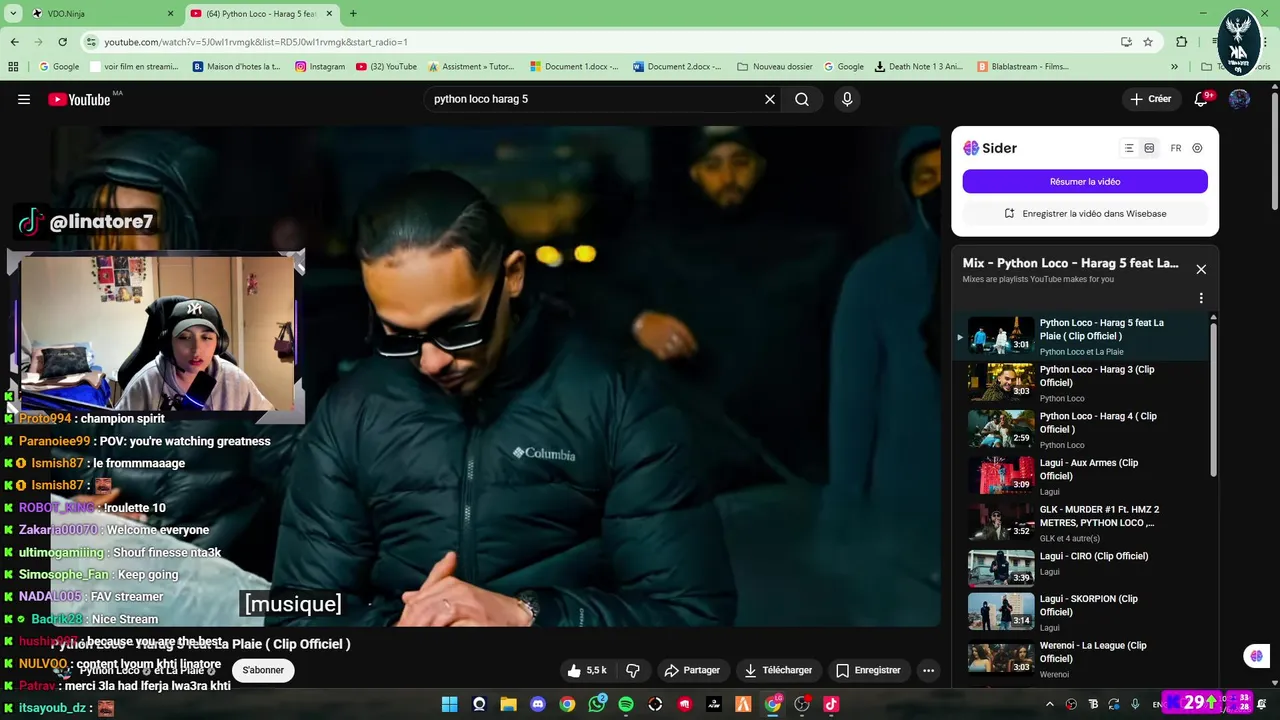Play Python Loco - Harag 3 from playlist
The height and width of the screenshot is (720, 1280).
pos(1080,383)
